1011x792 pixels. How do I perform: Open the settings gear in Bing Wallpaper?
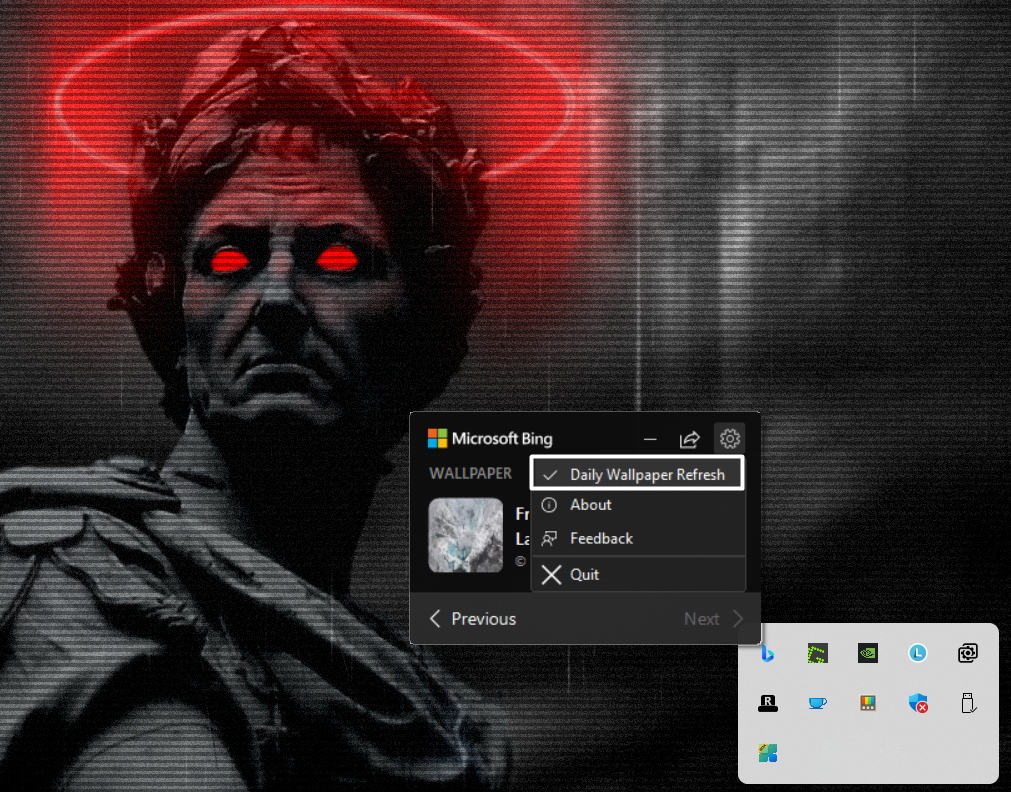coord(729,439)
